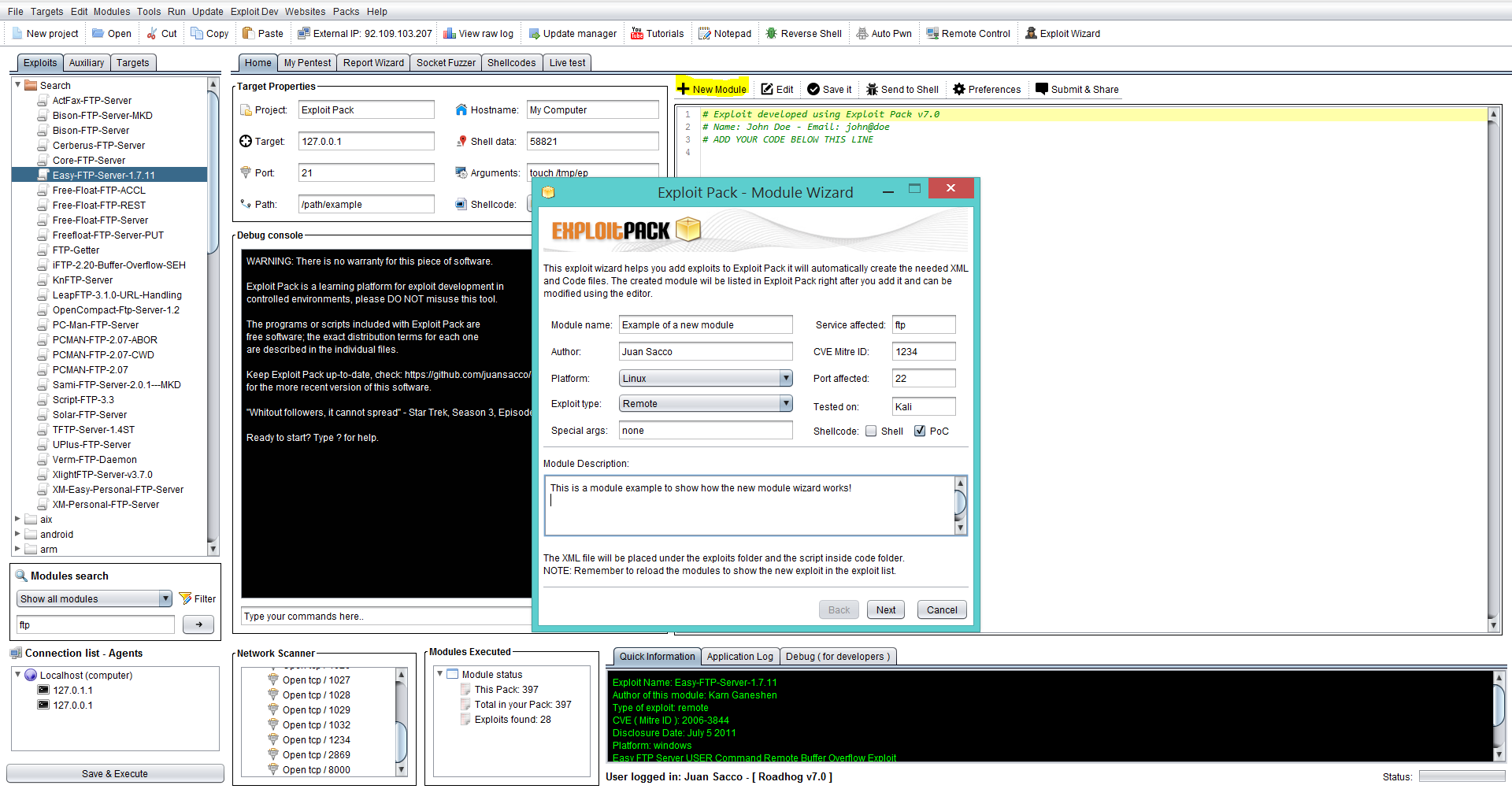Expand the android folder in tree
This screenshot has height=789, width=1512.
[x=18, y=535]
